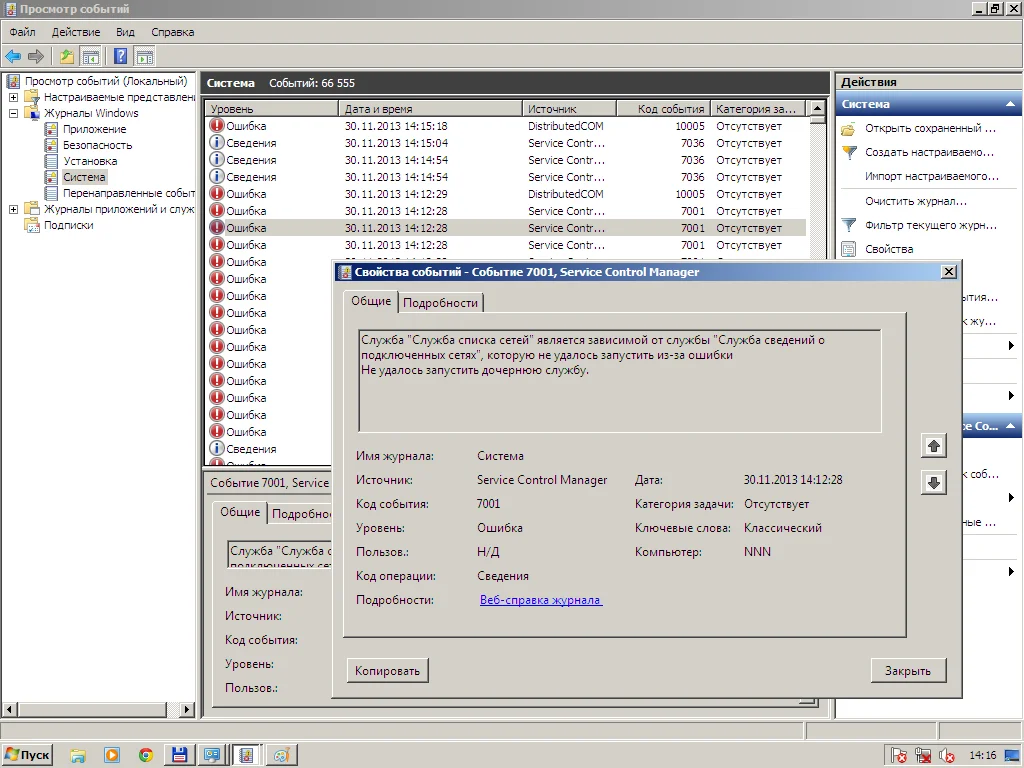The height and width of the screenshot is (768, 1024).
Task: Switch to the Подробности tab in dialog
Action: pos(441,303)
